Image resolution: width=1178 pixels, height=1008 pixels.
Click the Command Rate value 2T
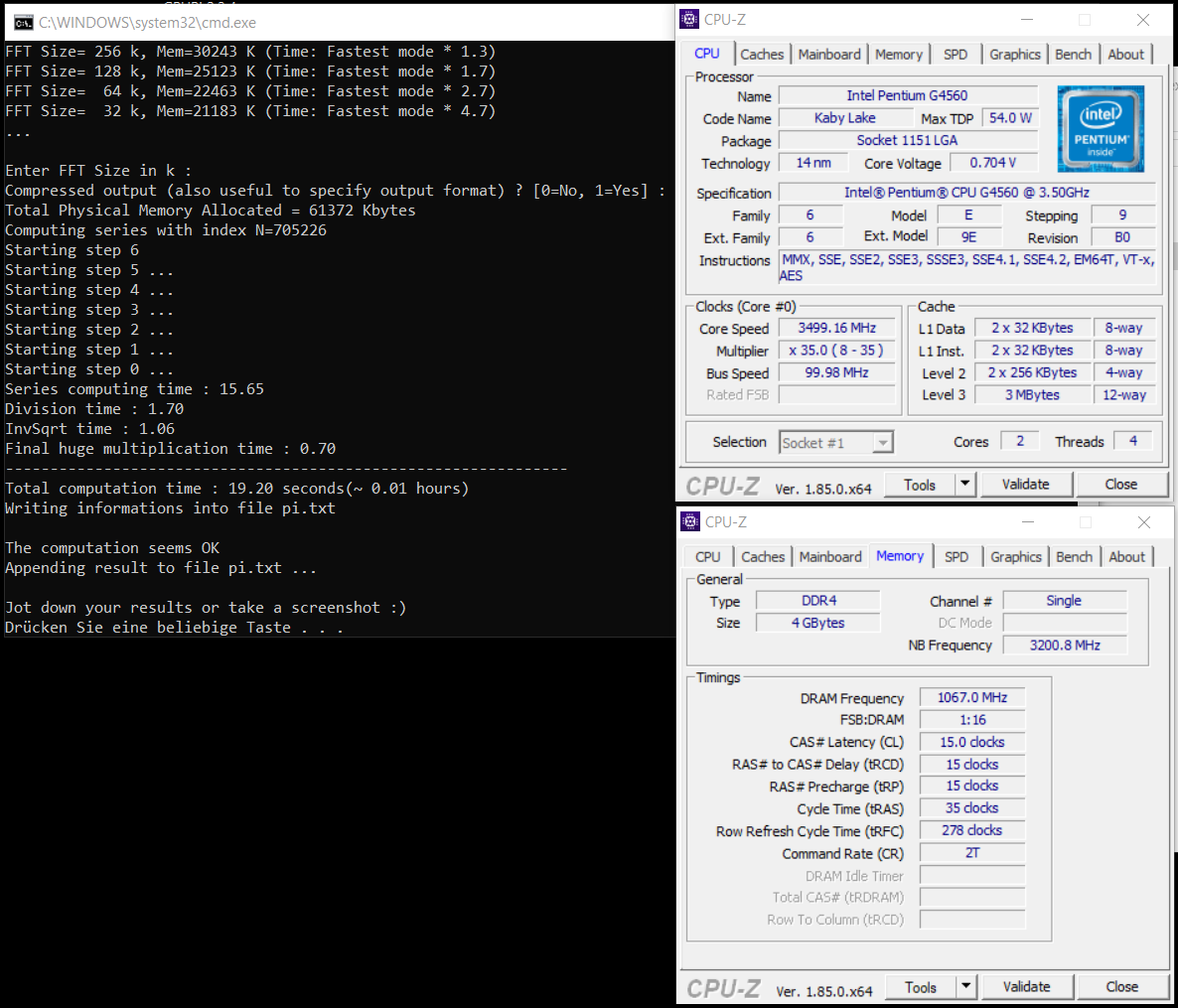coord(972,853)
